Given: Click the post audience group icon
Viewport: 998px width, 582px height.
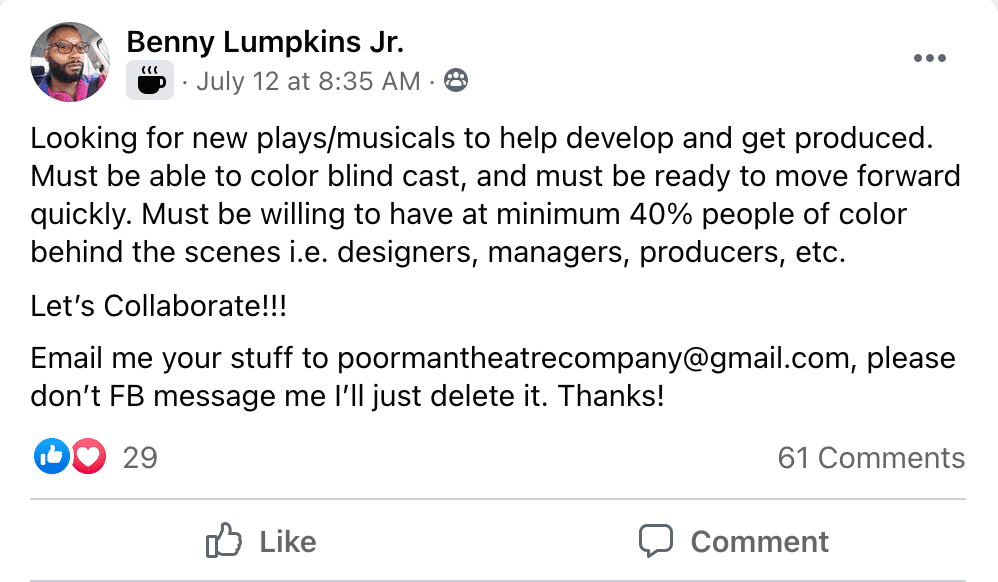Looking at the screenshot, I should click(x=456, y=81).
